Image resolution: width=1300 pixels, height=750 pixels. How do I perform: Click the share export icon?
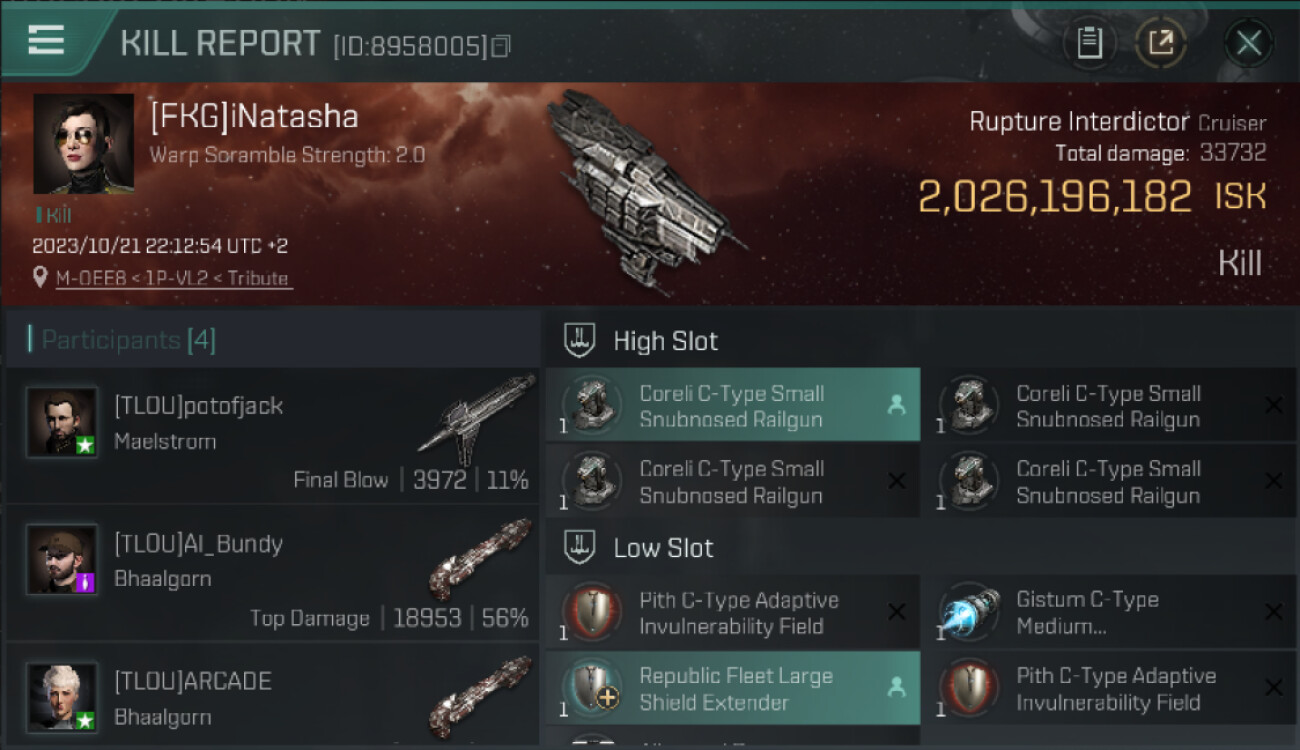click(x=1160, y=43)
